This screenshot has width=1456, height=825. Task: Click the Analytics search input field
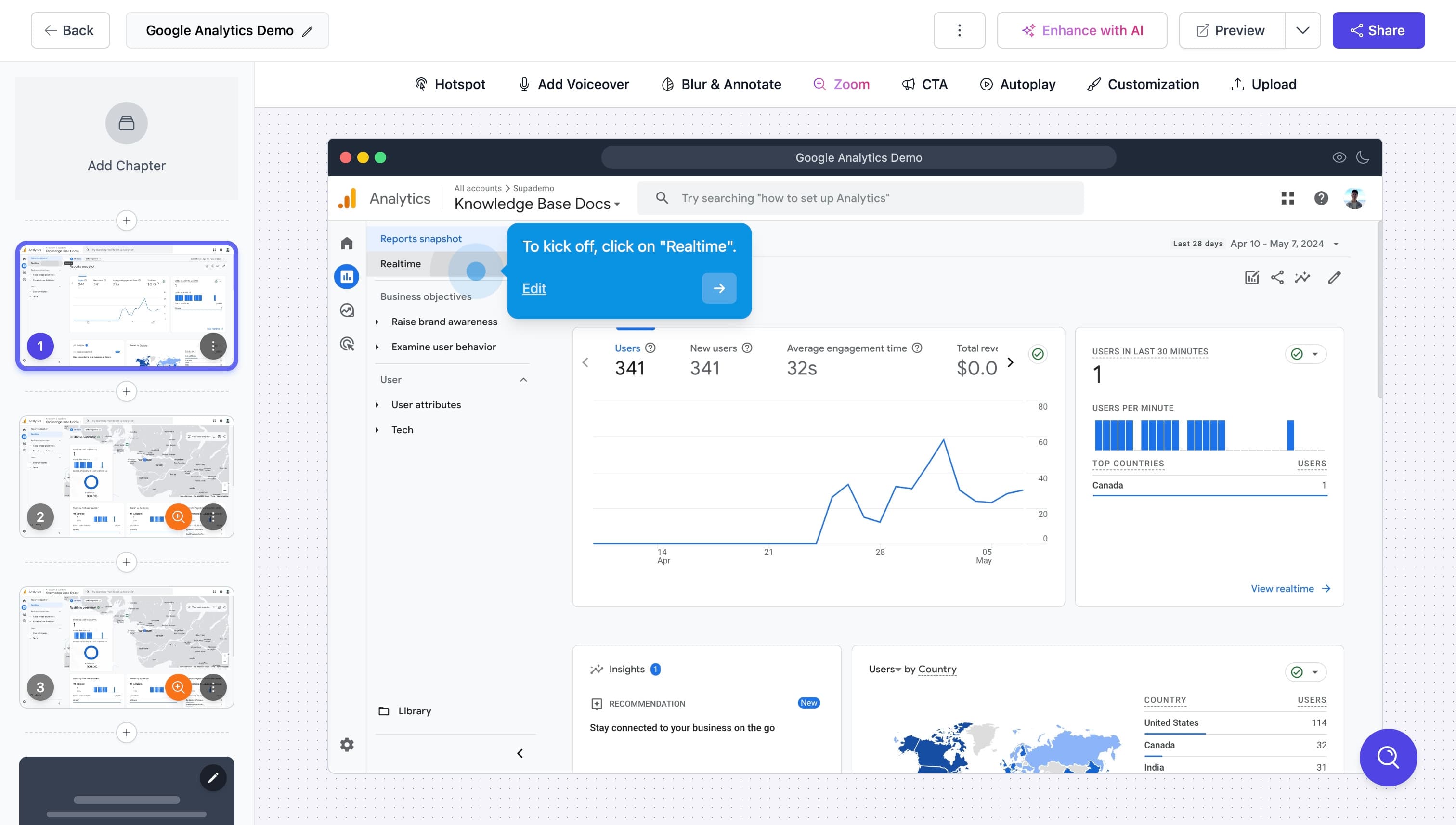click(x=860, y=198)
